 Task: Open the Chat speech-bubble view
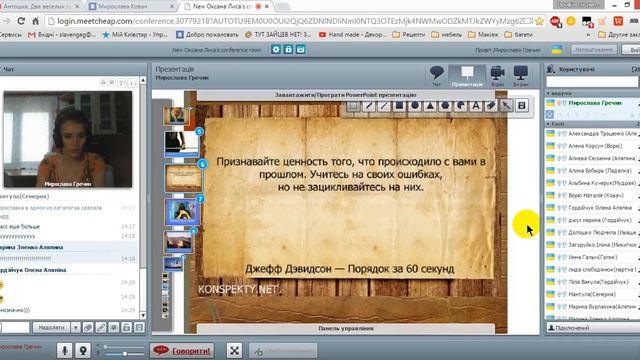click(x=436, y=76)
